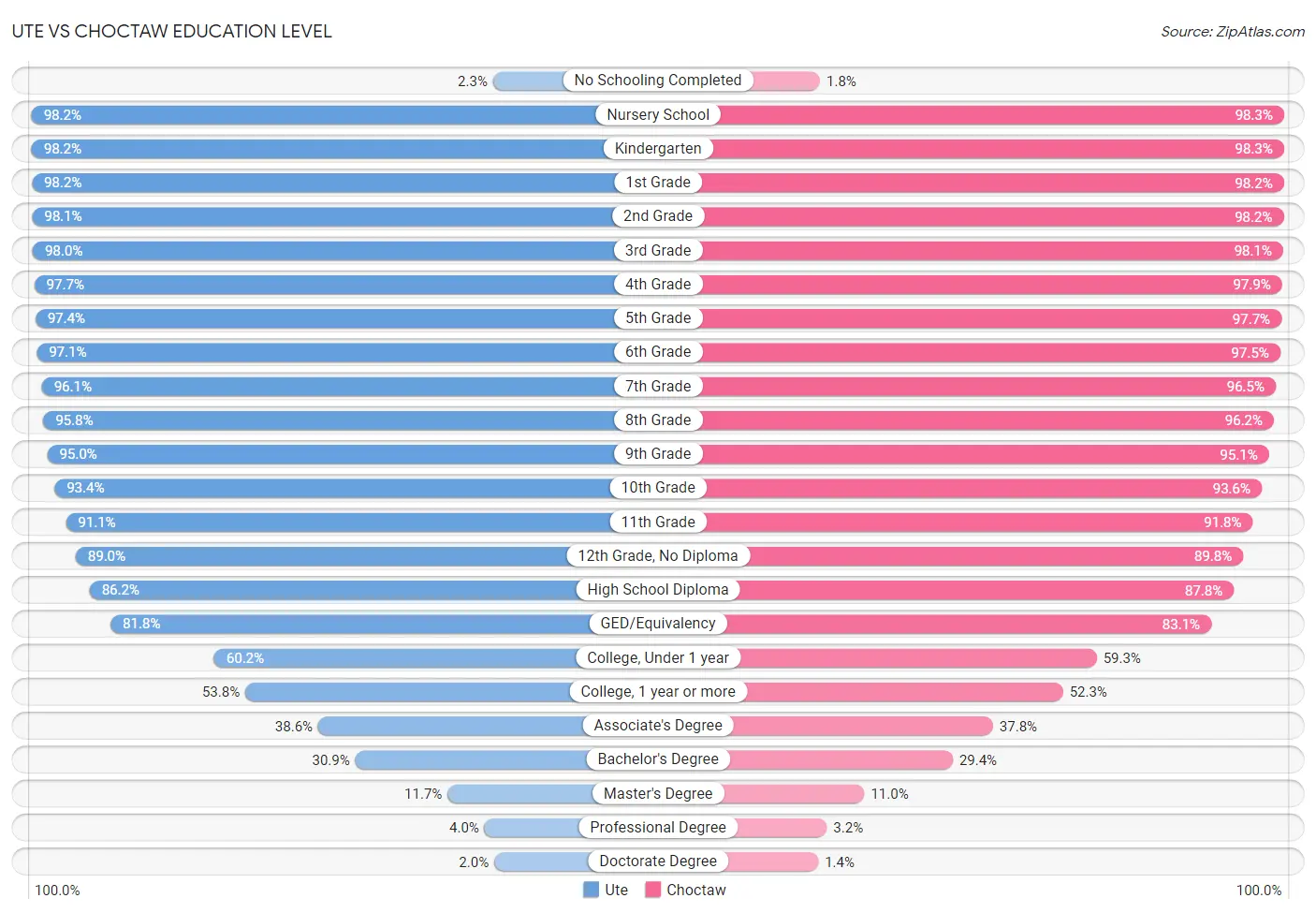Click the Ute legend label
The width and height of the screenshot is (1316, 913).
[616, 890]
